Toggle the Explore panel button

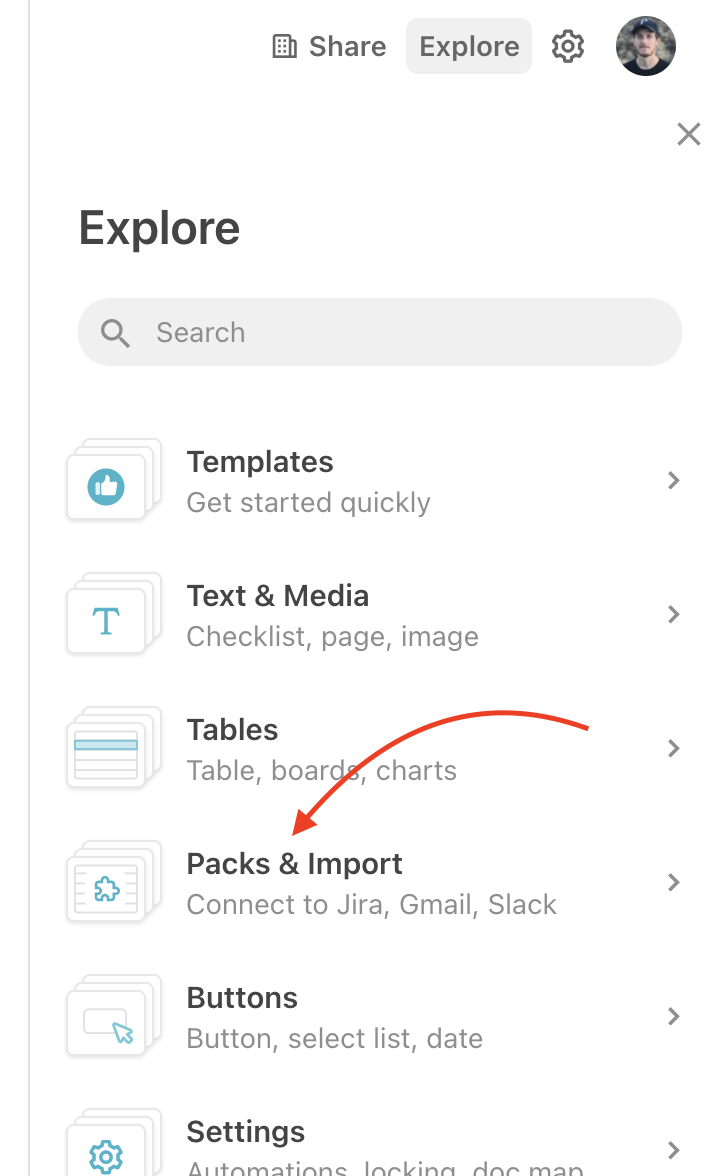pyautogui.click(x=469, y=46)
